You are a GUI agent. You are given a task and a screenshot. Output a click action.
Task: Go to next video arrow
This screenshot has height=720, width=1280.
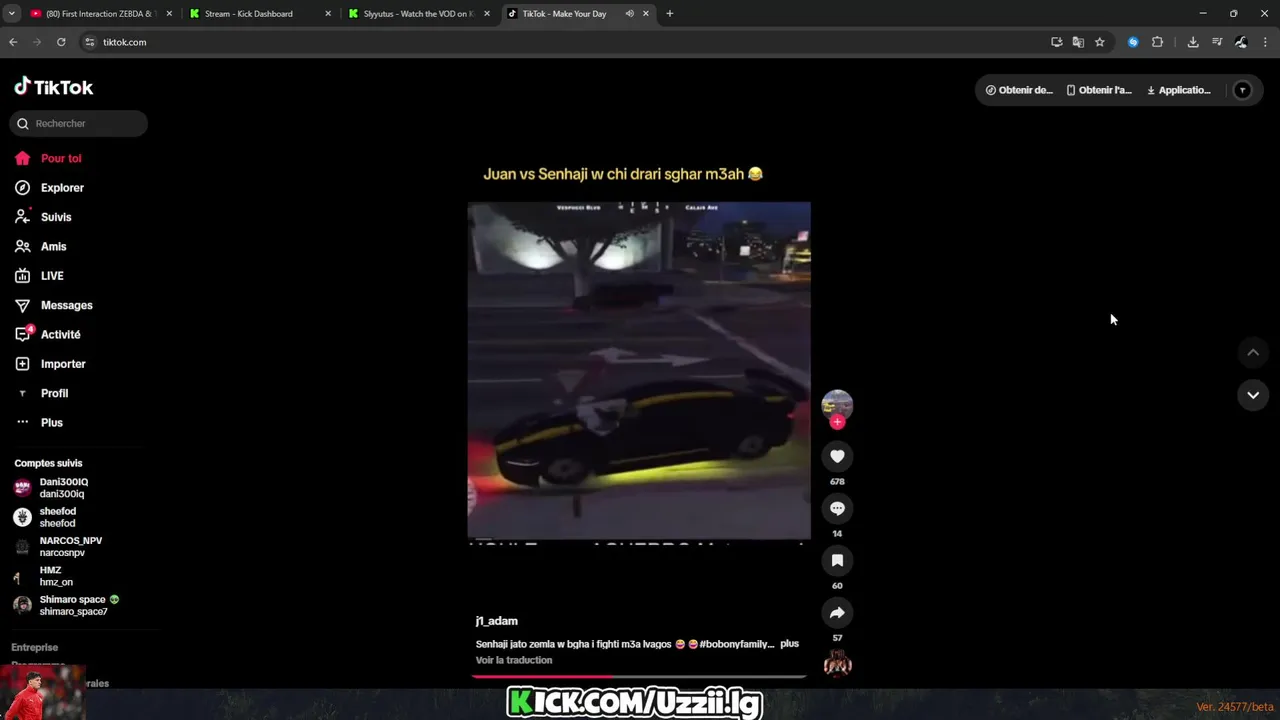click(1252, 395)
